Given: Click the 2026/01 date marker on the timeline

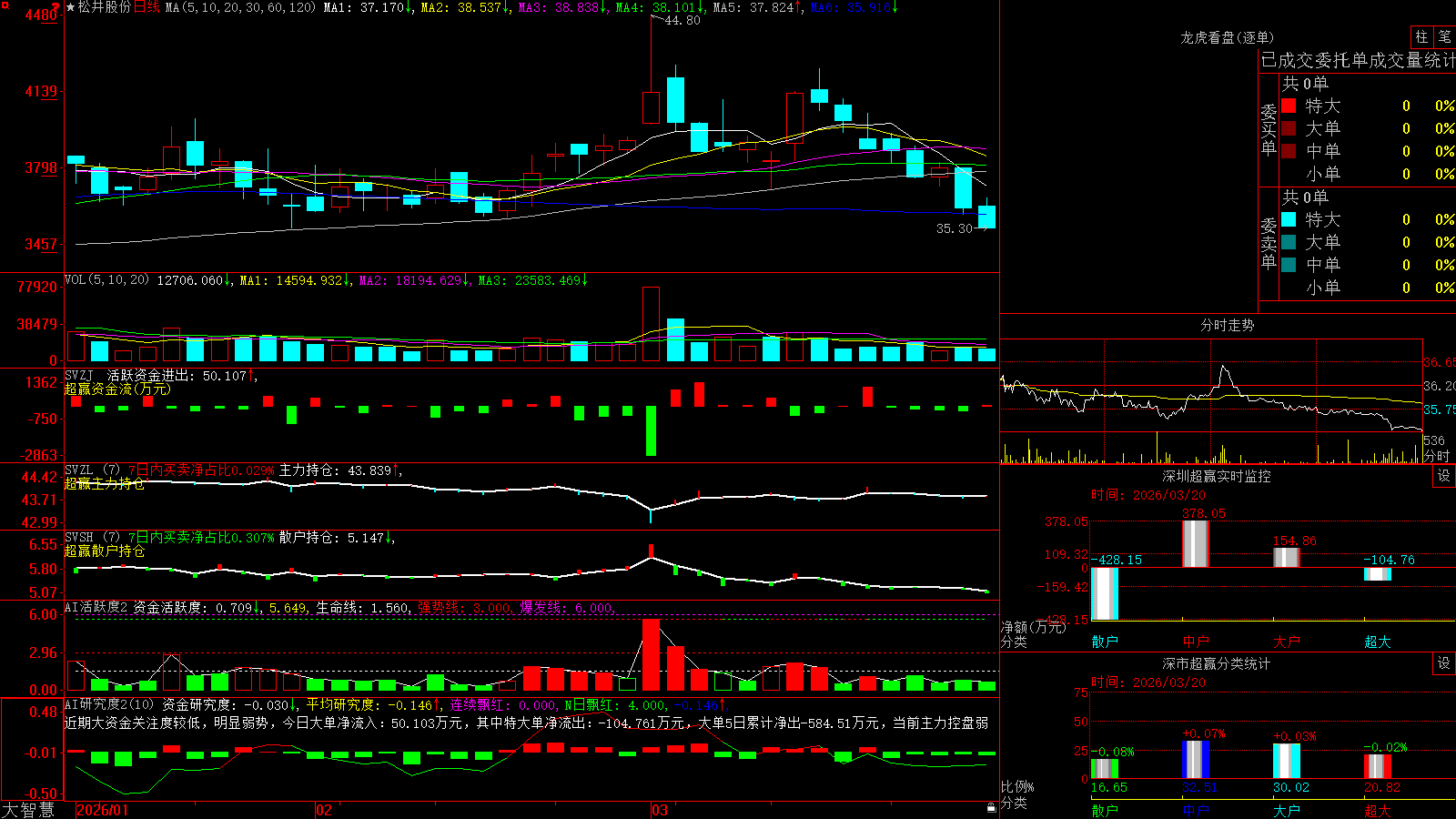Looking at the screenshot, I should (x=103, y=810).
